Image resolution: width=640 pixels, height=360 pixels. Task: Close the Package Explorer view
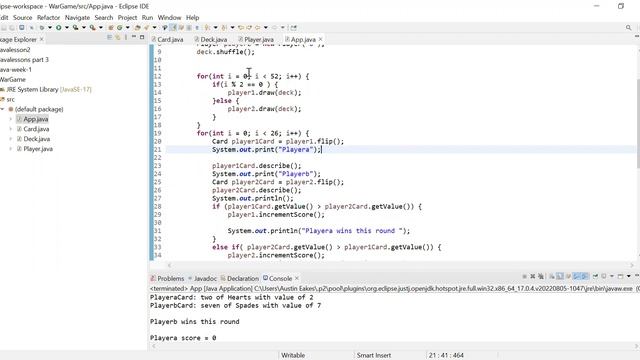pyautogui.click(x=41, y=39)
